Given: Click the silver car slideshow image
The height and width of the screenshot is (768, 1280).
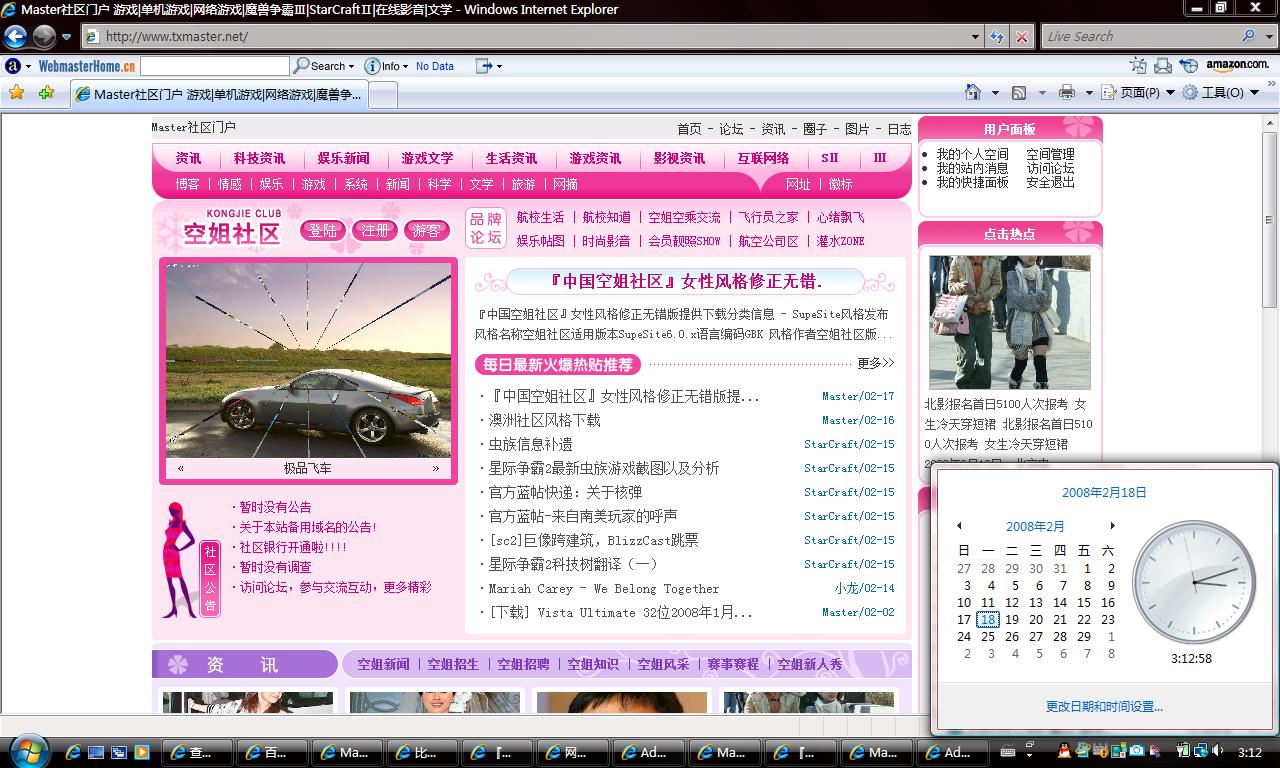Looking at the screenshot, I should tap(308, 360).
